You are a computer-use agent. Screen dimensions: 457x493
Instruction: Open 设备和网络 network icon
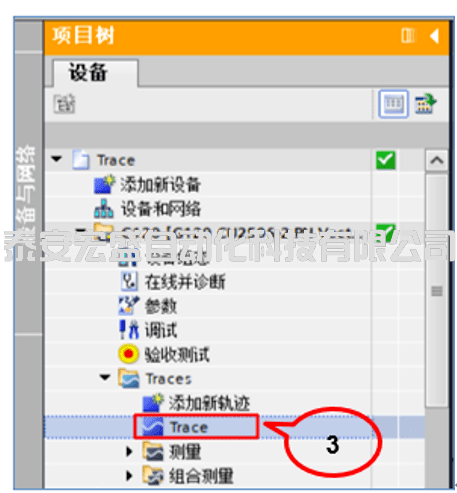pos(104,209)
